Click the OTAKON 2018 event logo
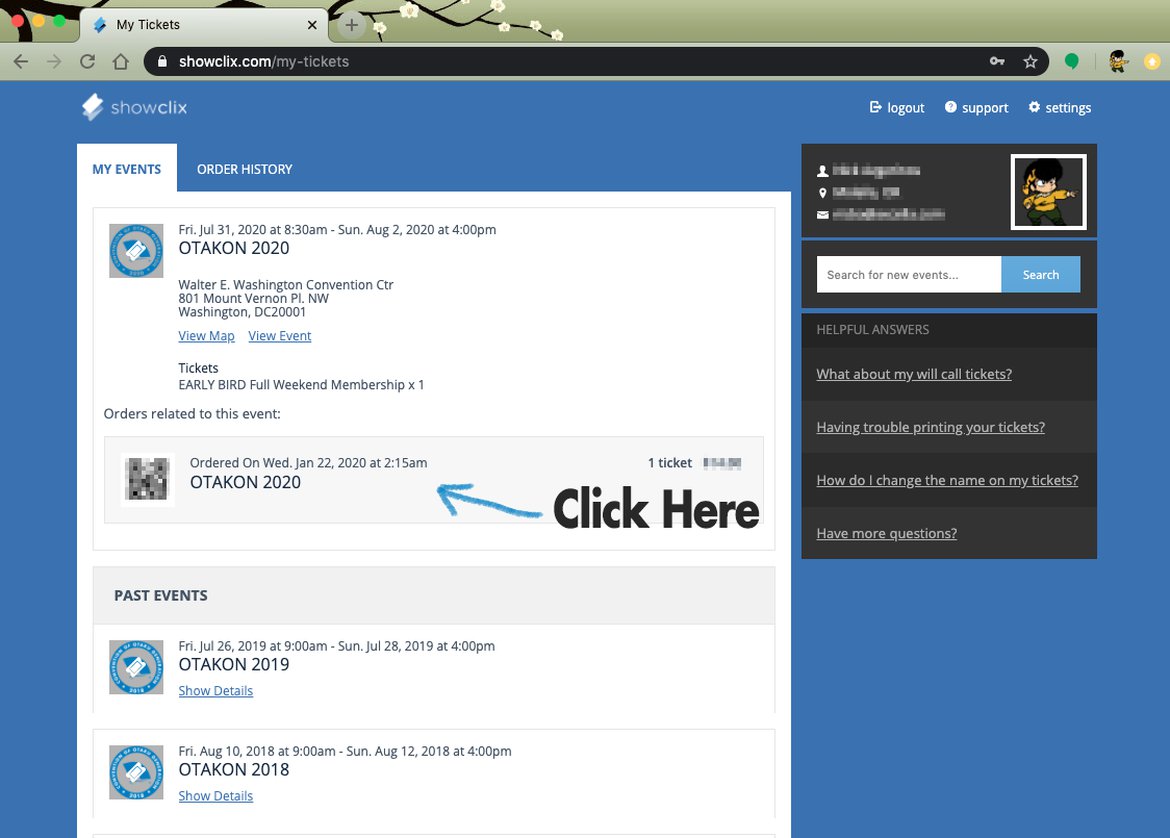This screenshot has width=1170, height=838. [136, 772]
